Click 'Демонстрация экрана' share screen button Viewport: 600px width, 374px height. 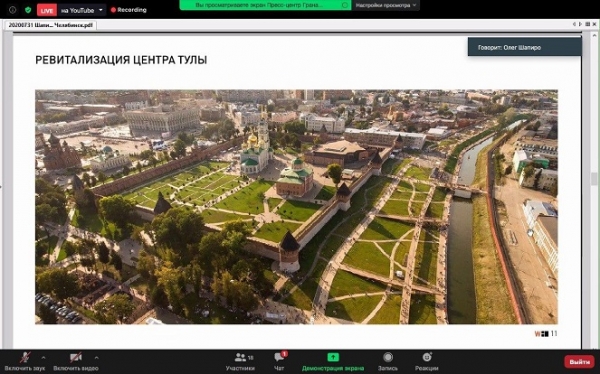pos(333,362)
